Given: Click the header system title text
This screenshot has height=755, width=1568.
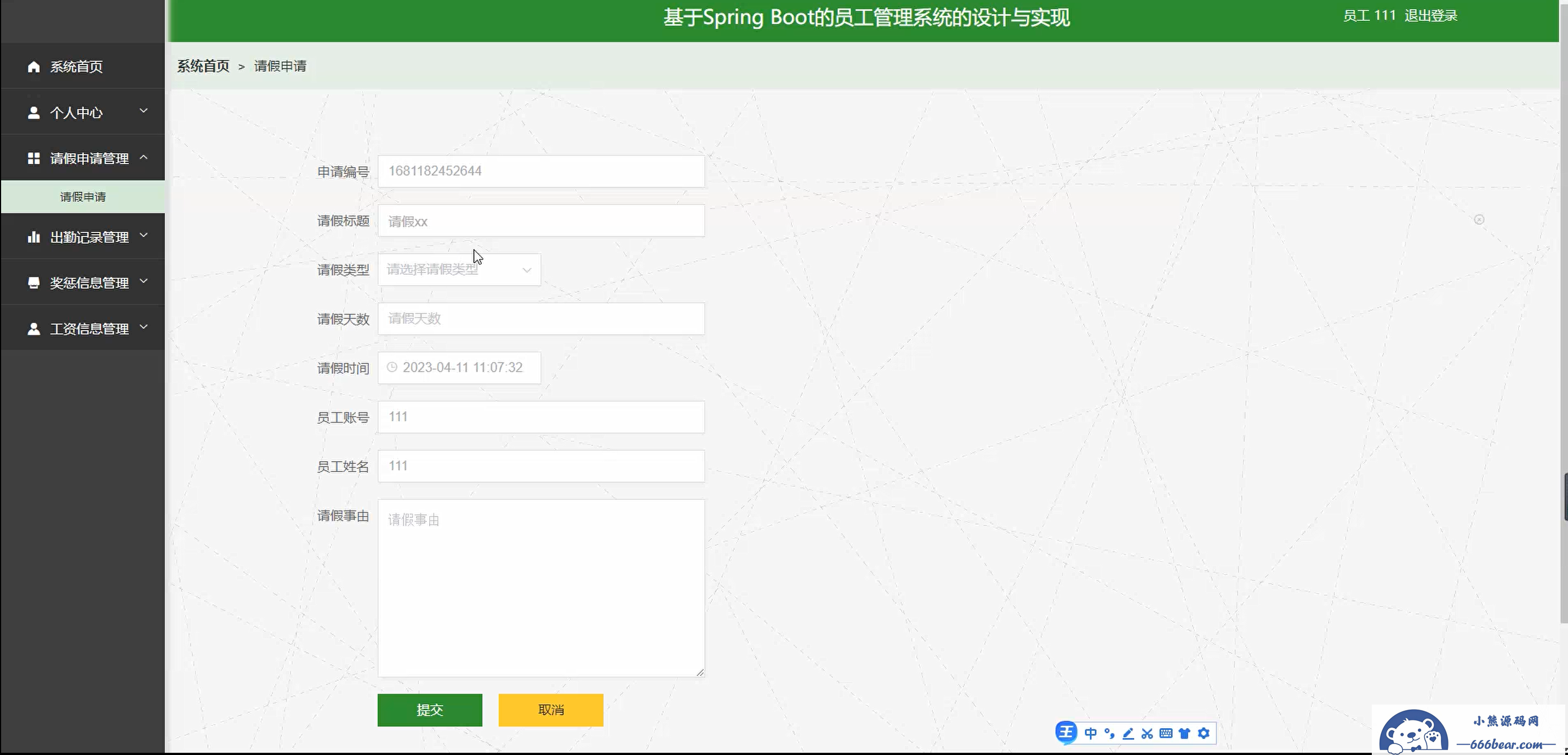Looking at the screenshot, I should (x=866, y=17).
